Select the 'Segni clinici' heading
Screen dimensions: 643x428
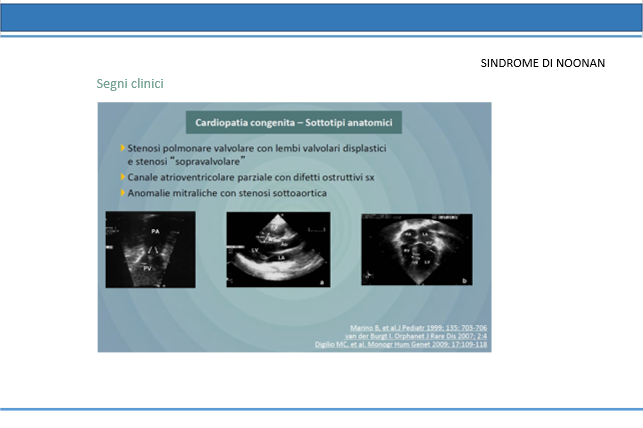pyautogui.click(x=130, y=84)
